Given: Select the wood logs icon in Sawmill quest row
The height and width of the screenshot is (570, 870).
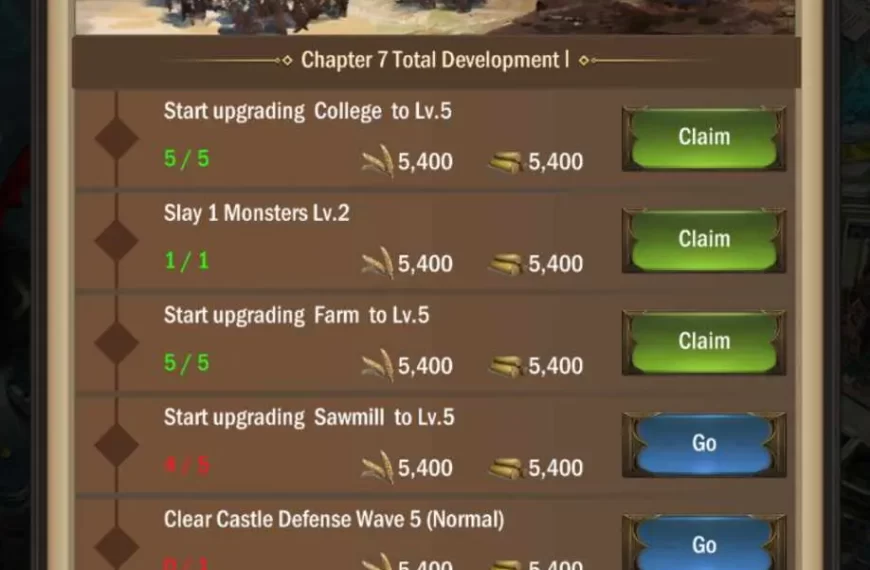Looking at the screenshot, I should coord(505,469).
